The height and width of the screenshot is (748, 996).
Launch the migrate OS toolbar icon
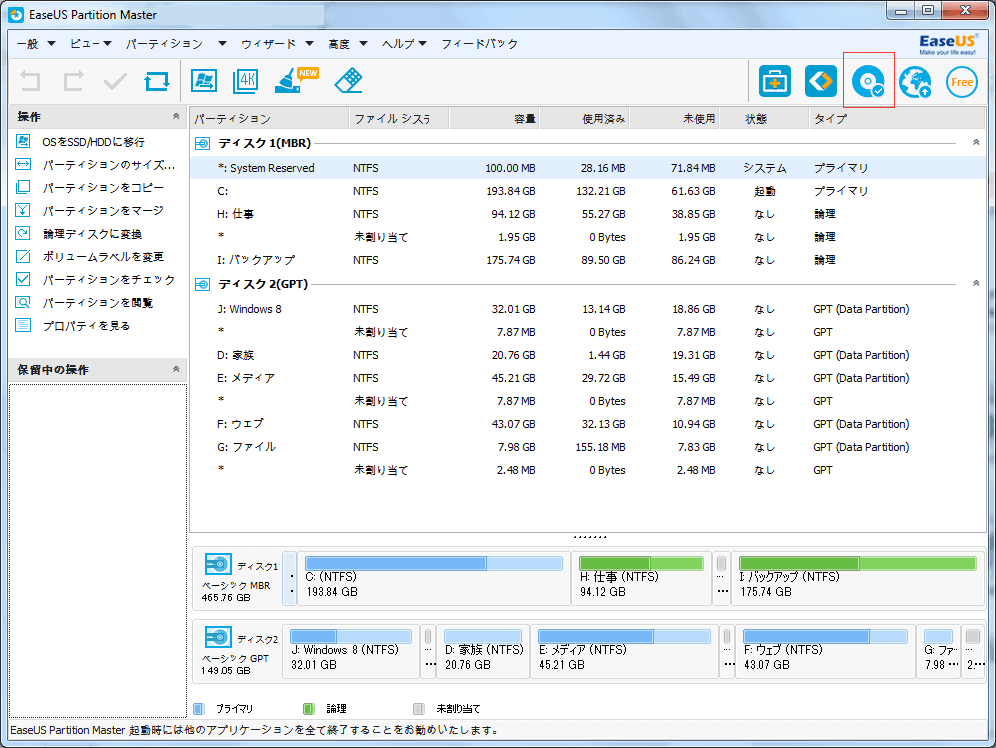(x=204, y=81)
